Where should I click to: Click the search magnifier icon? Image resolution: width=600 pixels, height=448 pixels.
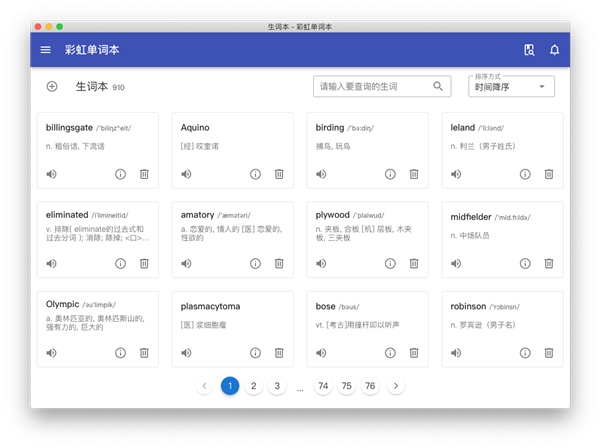point(438,87)
